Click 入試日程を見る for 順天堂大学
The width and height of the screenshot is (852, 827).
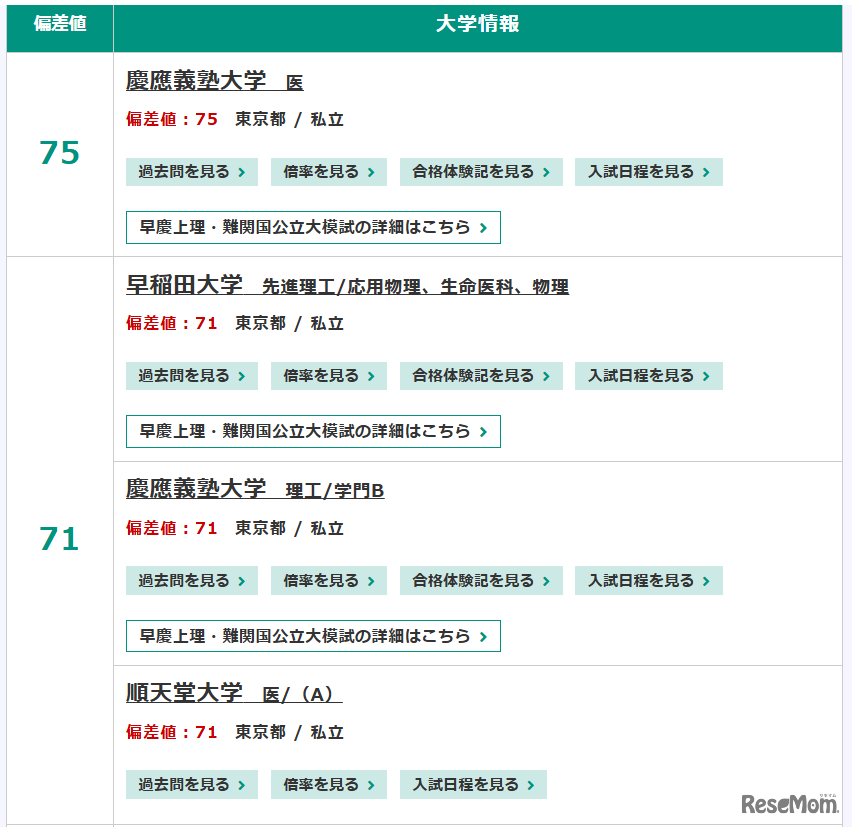pyautogui.click(x=473, y=784)
